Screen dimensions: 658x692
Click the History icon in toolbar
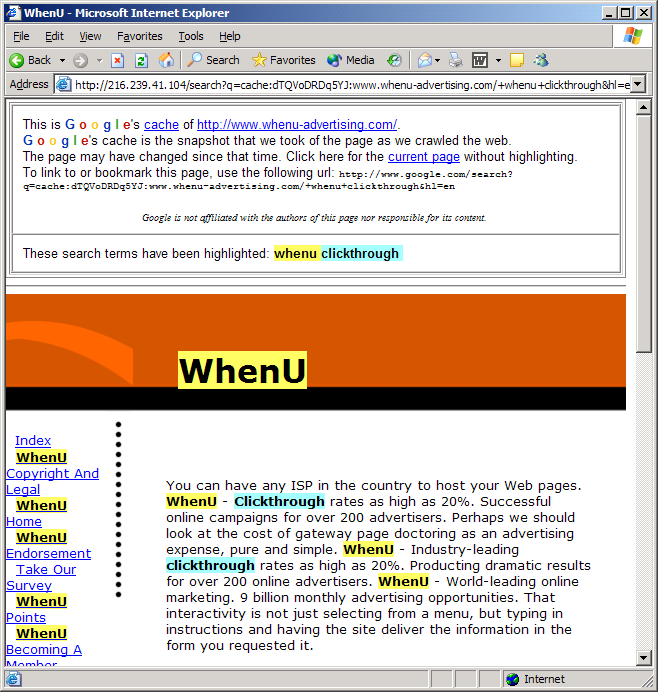(394, 60)
